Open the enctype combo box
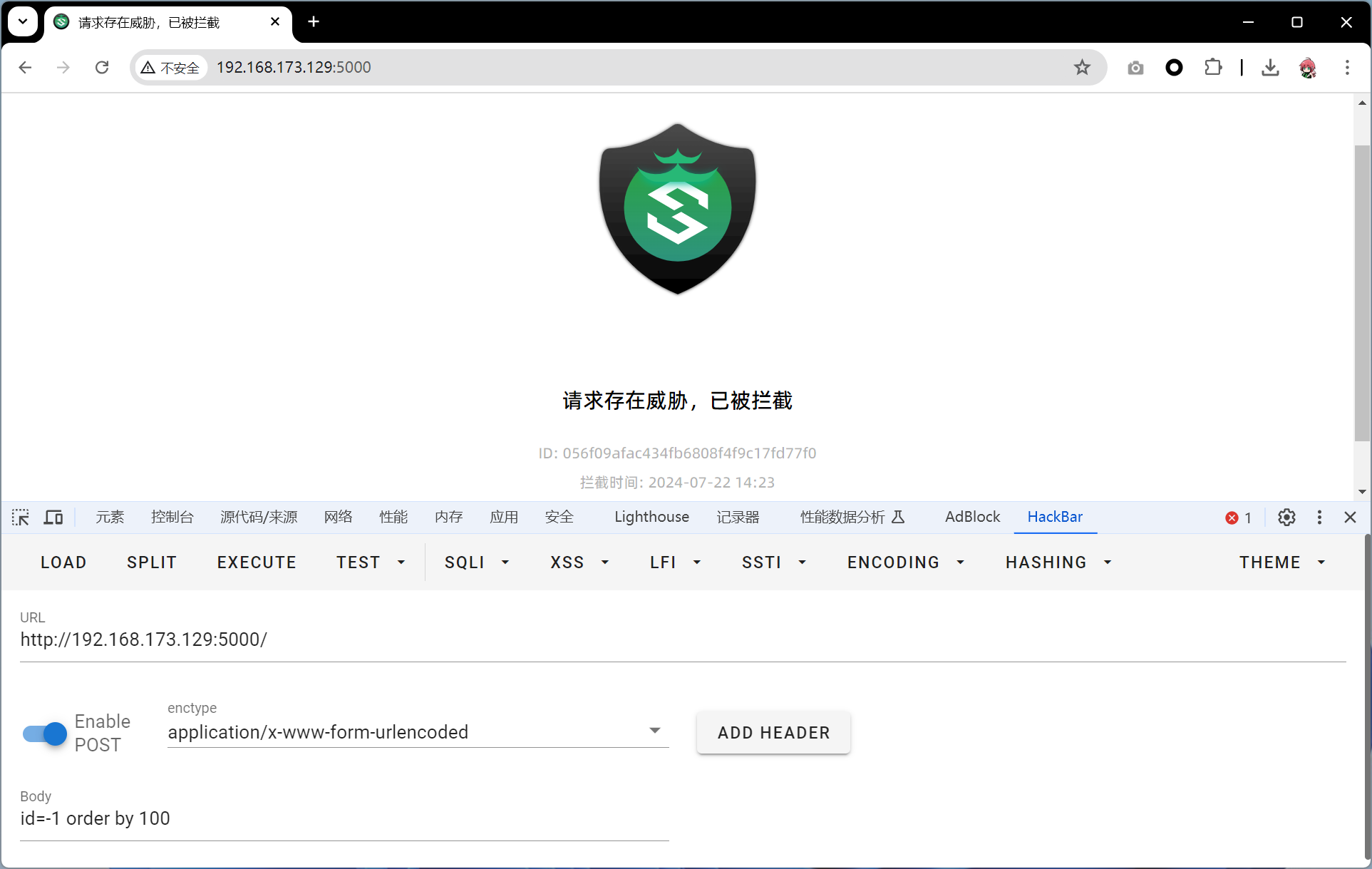This screenshot has width=1372, height=869. tap(418, 732)
